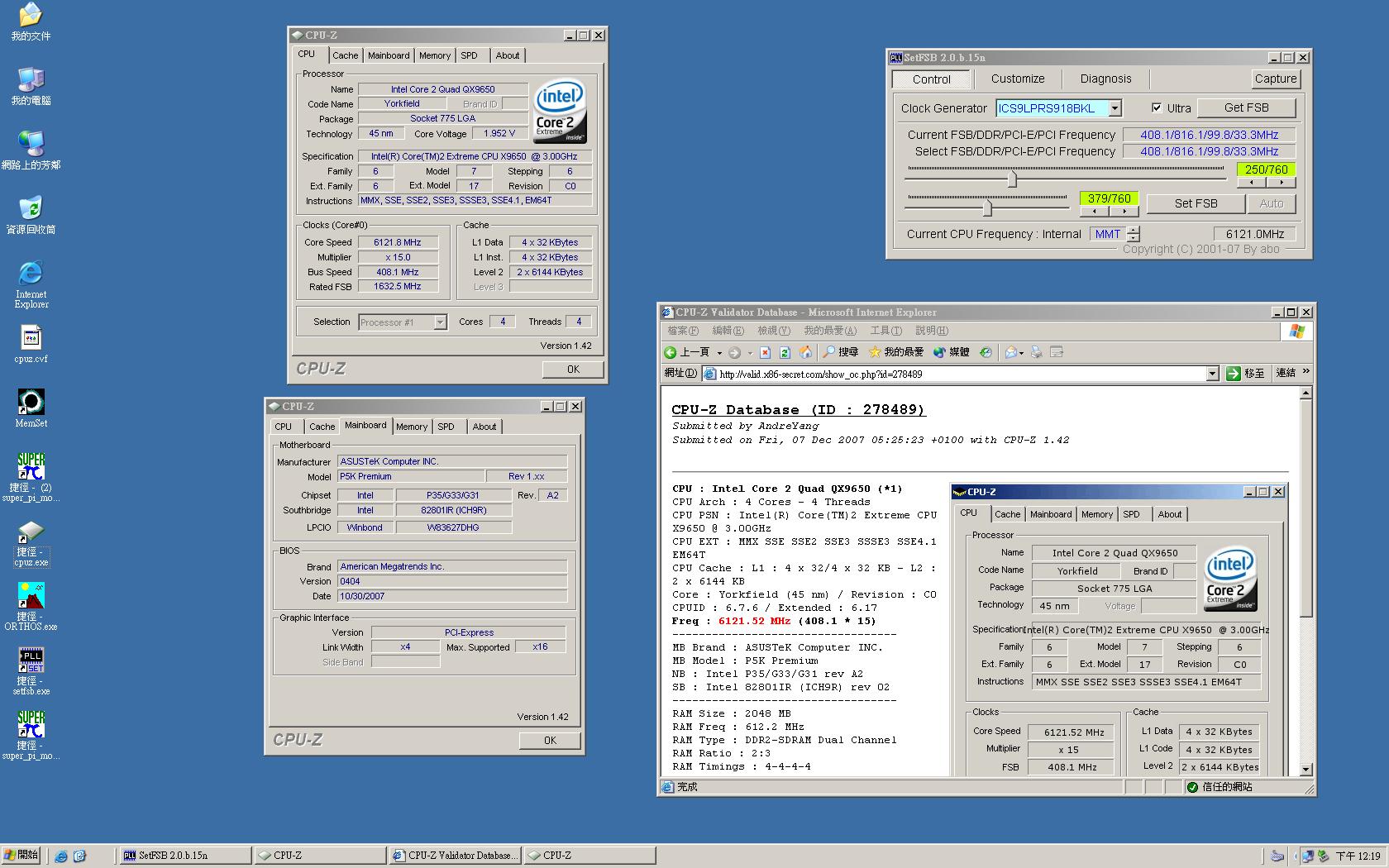
Task: Click the IE Refresh toolbar icon
Action: (785, 352)
